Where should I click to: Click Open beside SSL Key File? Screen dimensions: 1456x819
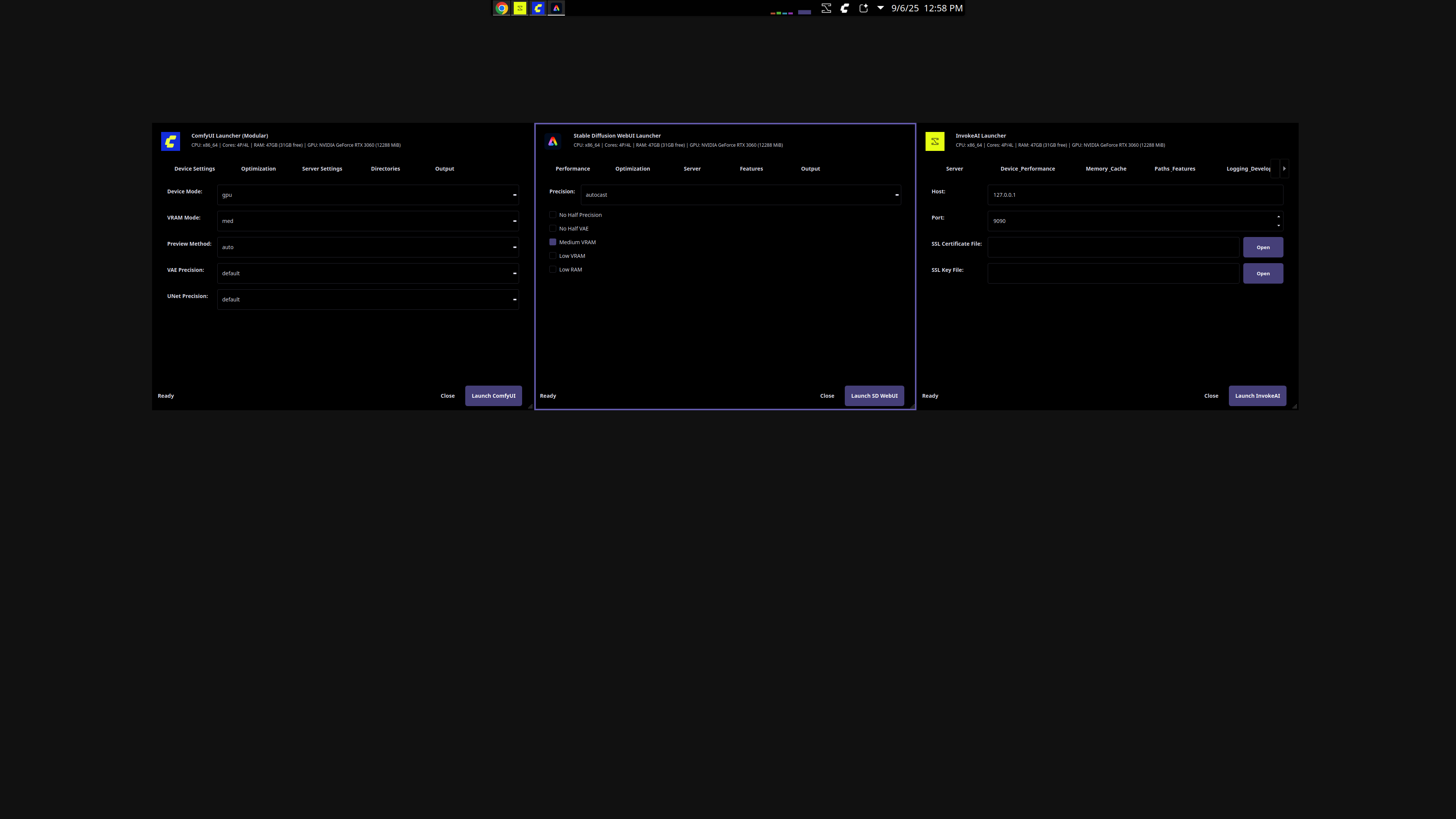tap(1263, 273)
